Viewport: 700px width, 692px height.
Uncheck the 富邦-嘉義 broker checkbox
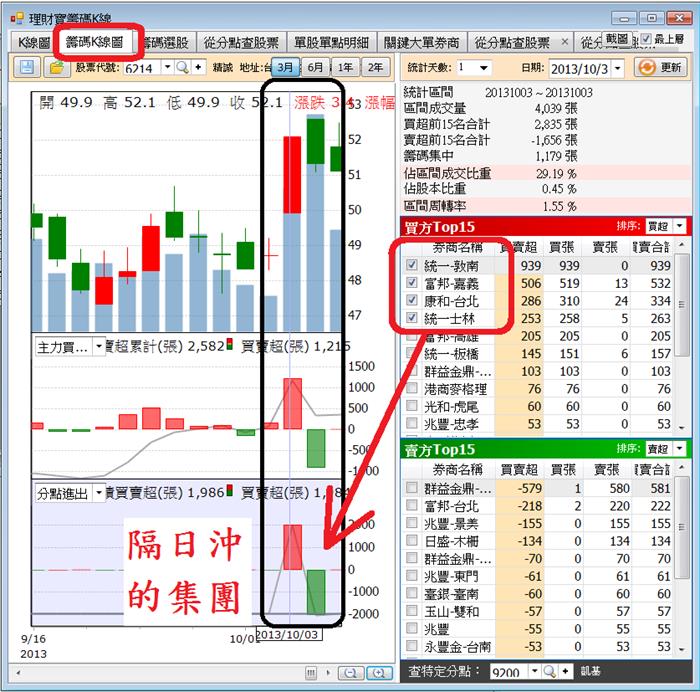(412, 282)
